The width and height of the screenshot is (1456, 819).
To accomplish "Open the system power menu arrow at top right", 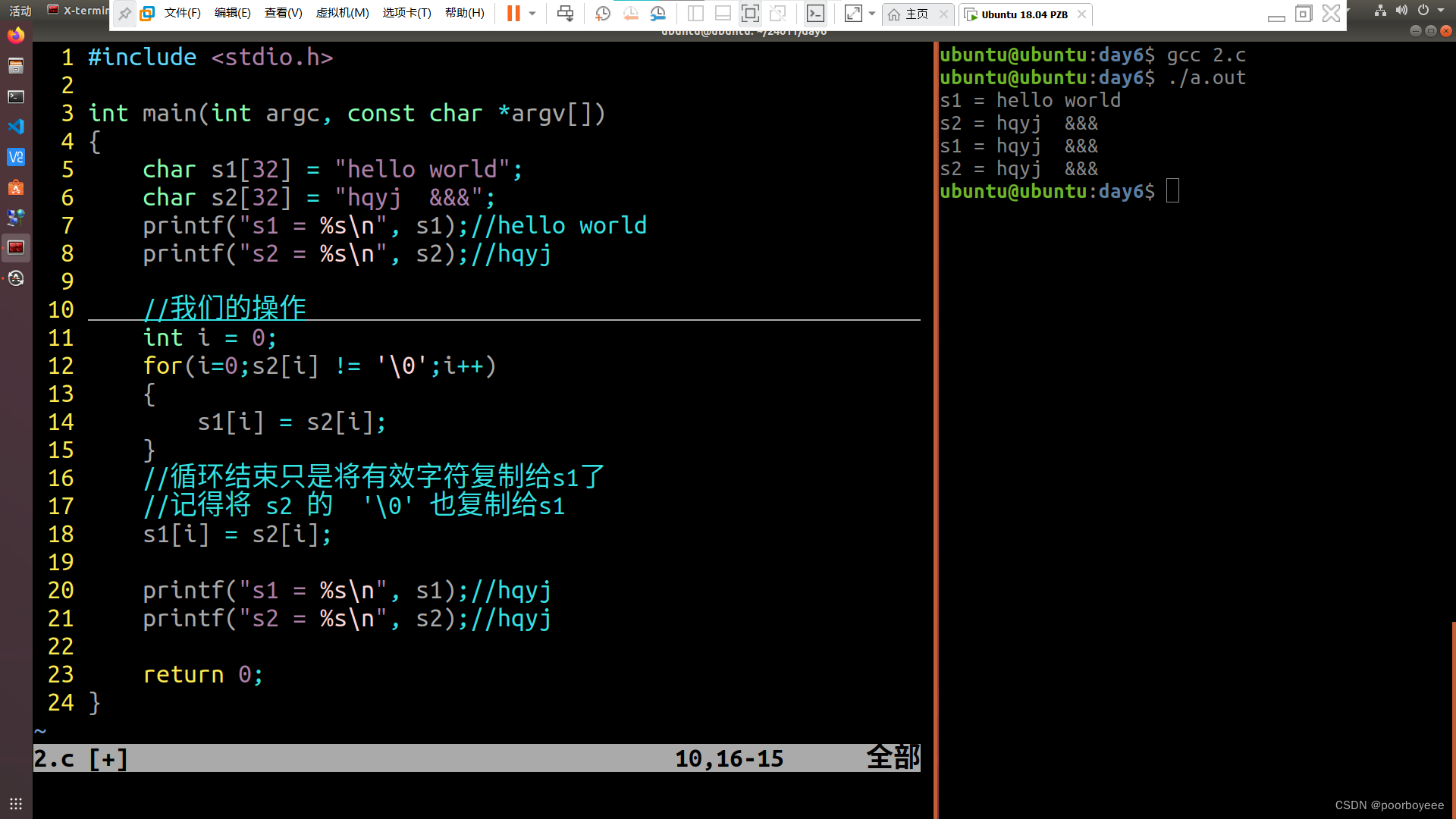I will pyautogui.click(x=1440, y=11).
